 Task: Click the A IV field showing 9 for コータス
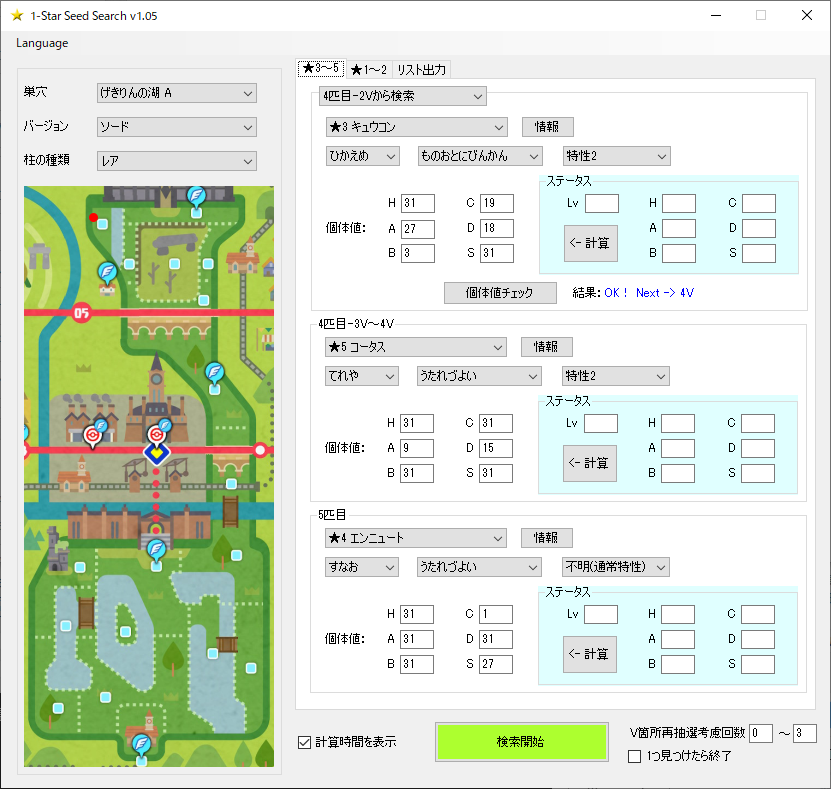point(417,448)
